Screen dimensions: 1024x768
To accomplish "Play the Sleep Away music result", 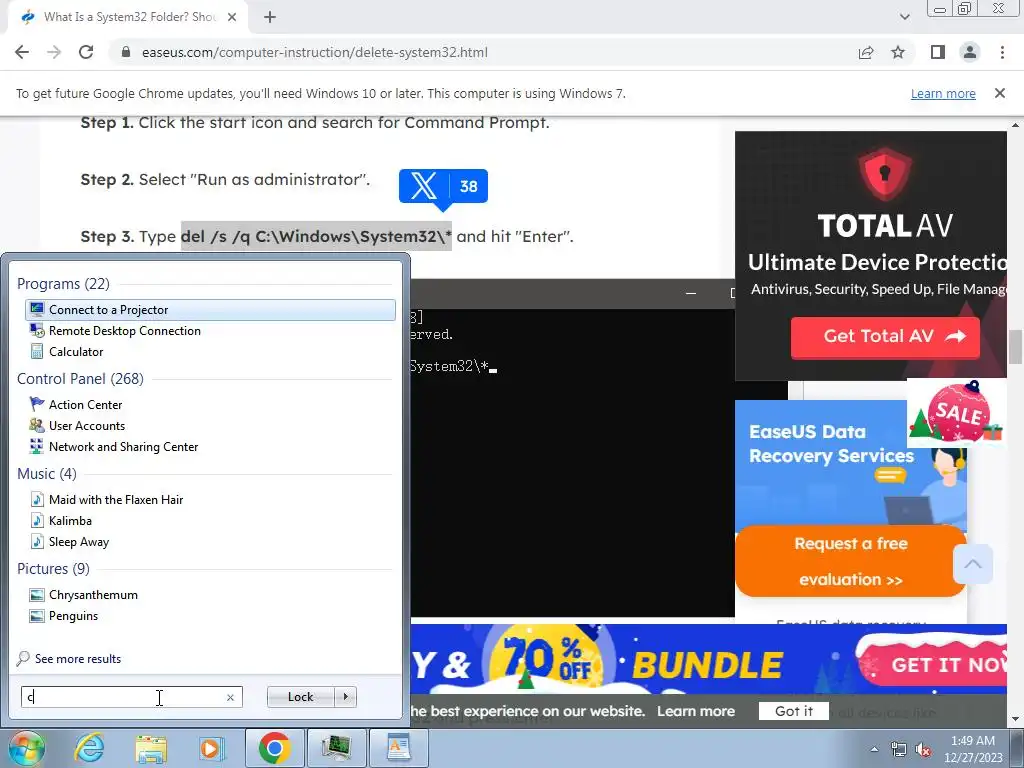I will tap(69, 541).
